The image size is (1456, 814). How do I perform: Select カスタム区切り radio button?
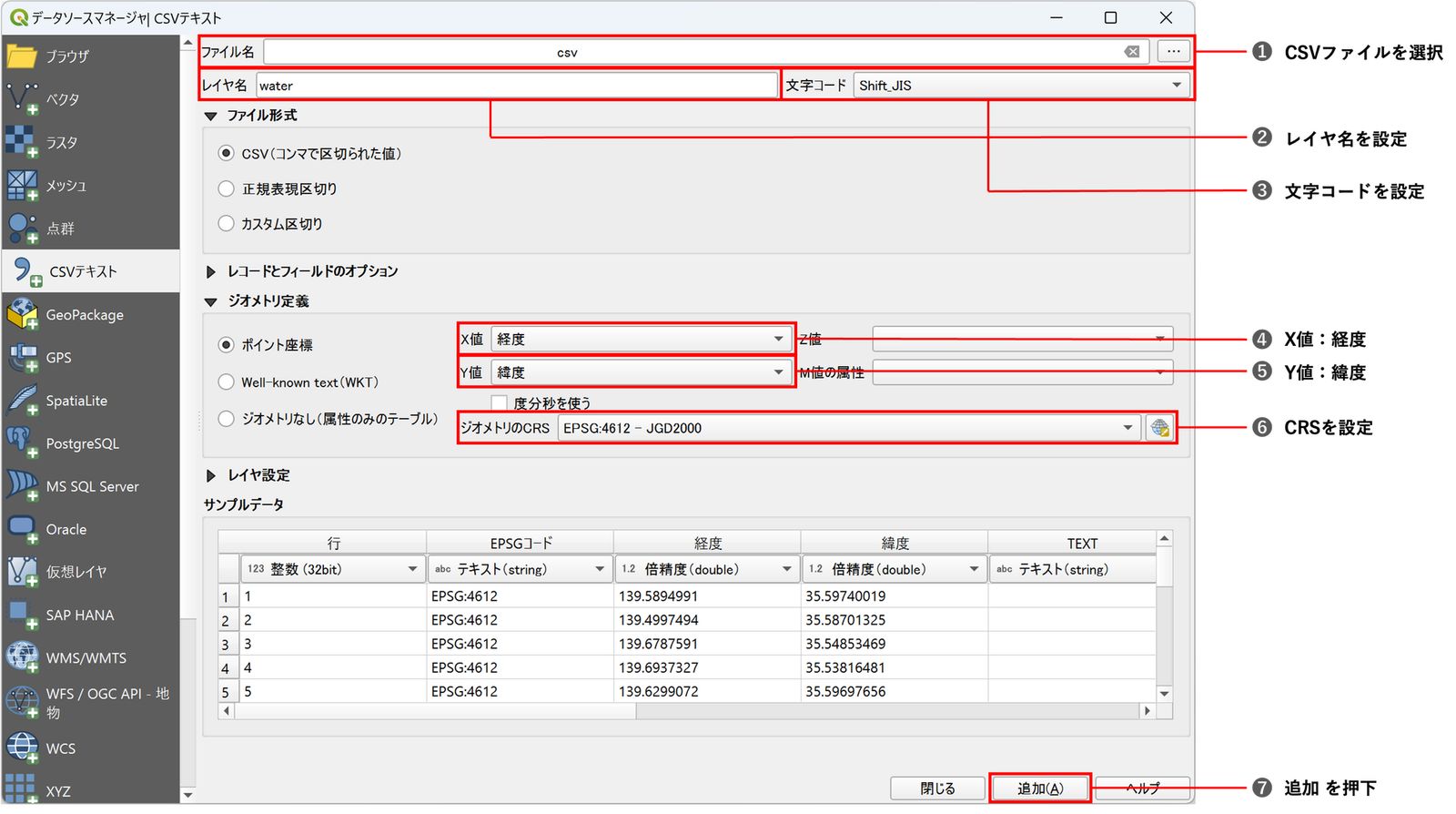coord(227,223)
